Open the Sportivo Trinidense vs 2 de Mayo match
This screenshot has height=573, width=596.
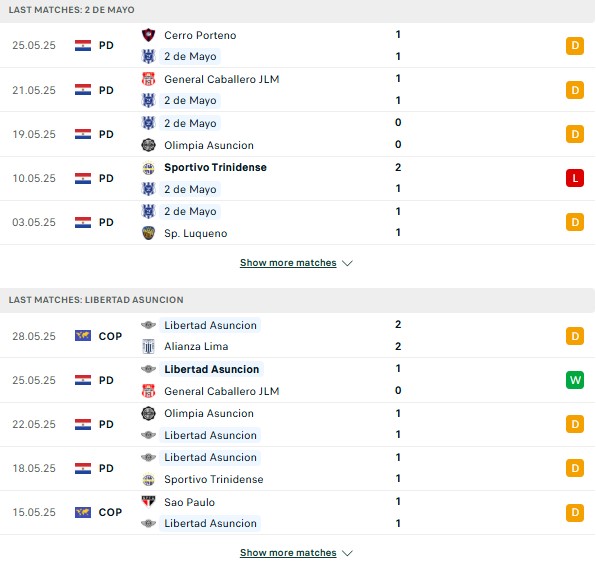coord(298,178)
